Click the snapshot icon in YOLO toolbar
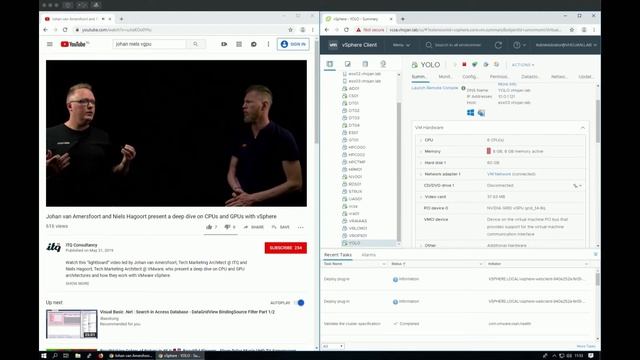 tap(496, 64)
